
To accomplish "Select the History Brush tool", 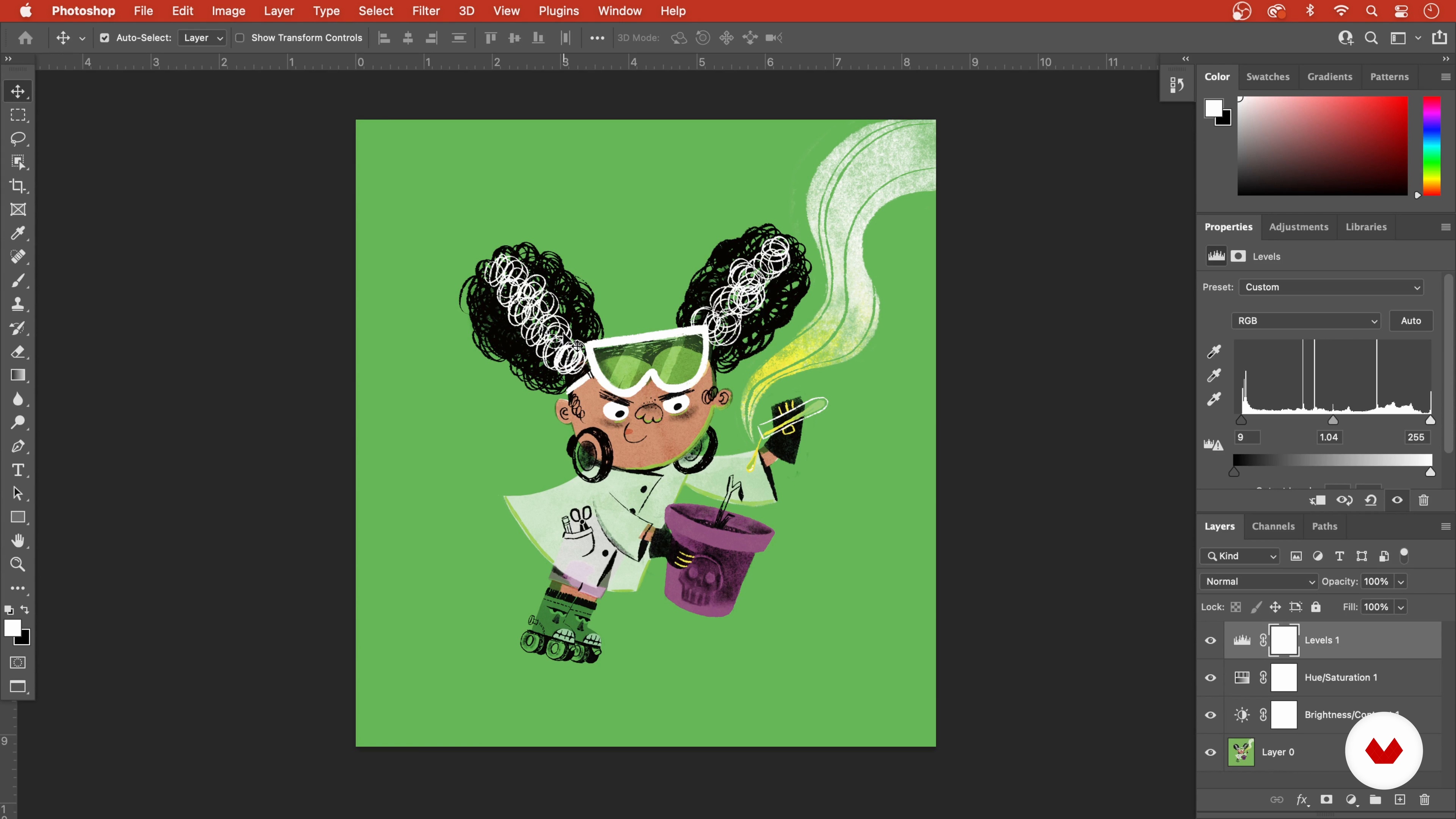I will click(x=18, y=328).
